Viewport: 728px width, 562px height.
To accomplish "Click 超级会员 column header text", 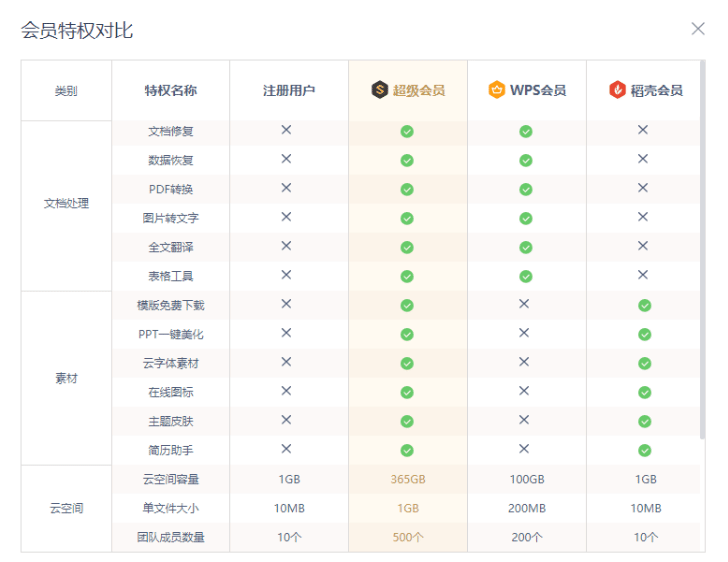I will (419, 90).
